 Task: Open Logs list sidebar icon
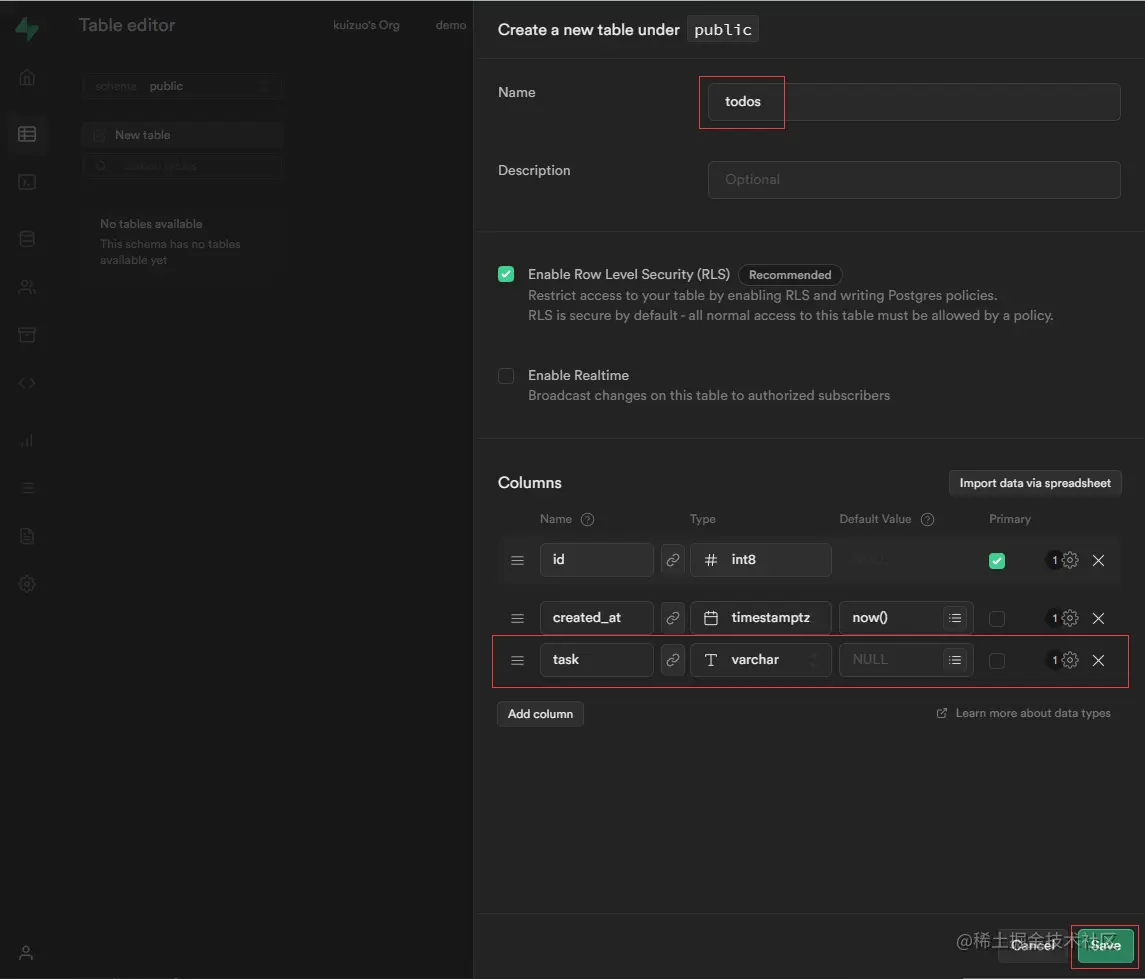(x=27, y=488)
